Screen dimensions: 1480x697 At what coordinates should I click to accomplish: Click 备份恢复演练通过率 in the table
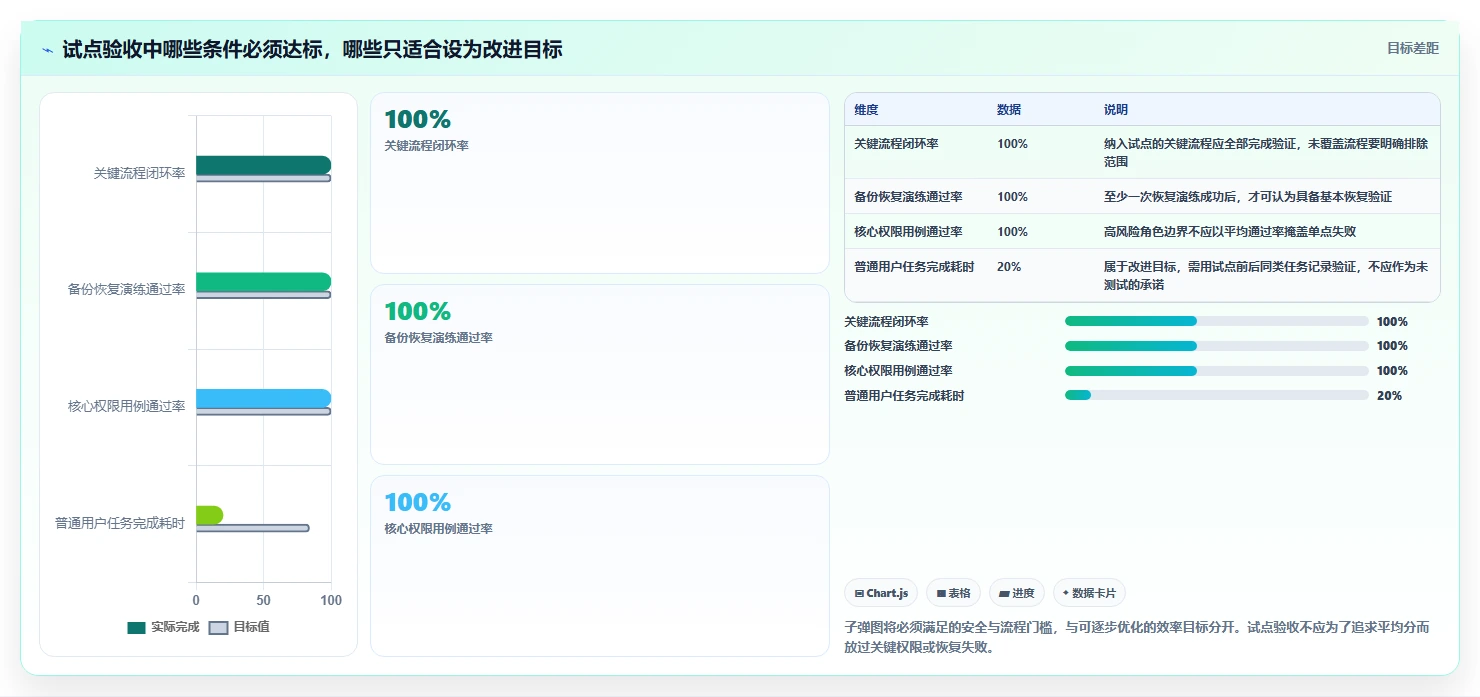pos(908,197)
